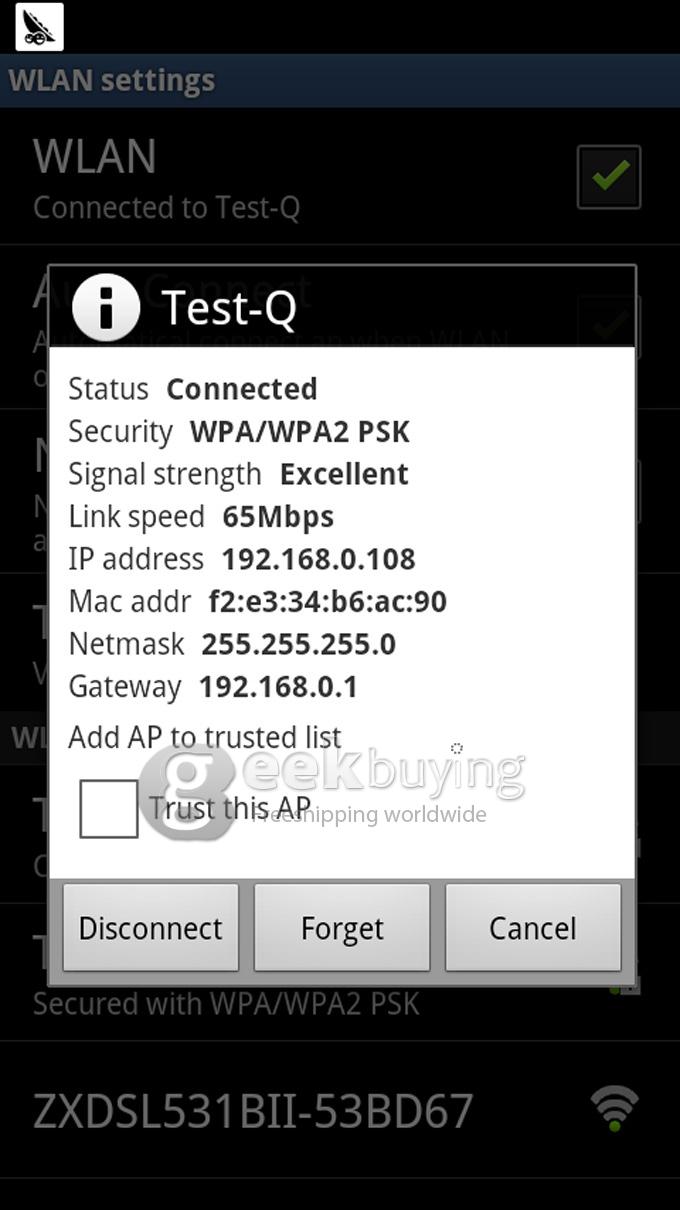Check the Trust this AP checkbox
Image resolution: width=680 pixels, height=1210 pixels.
tap(109, 808)
